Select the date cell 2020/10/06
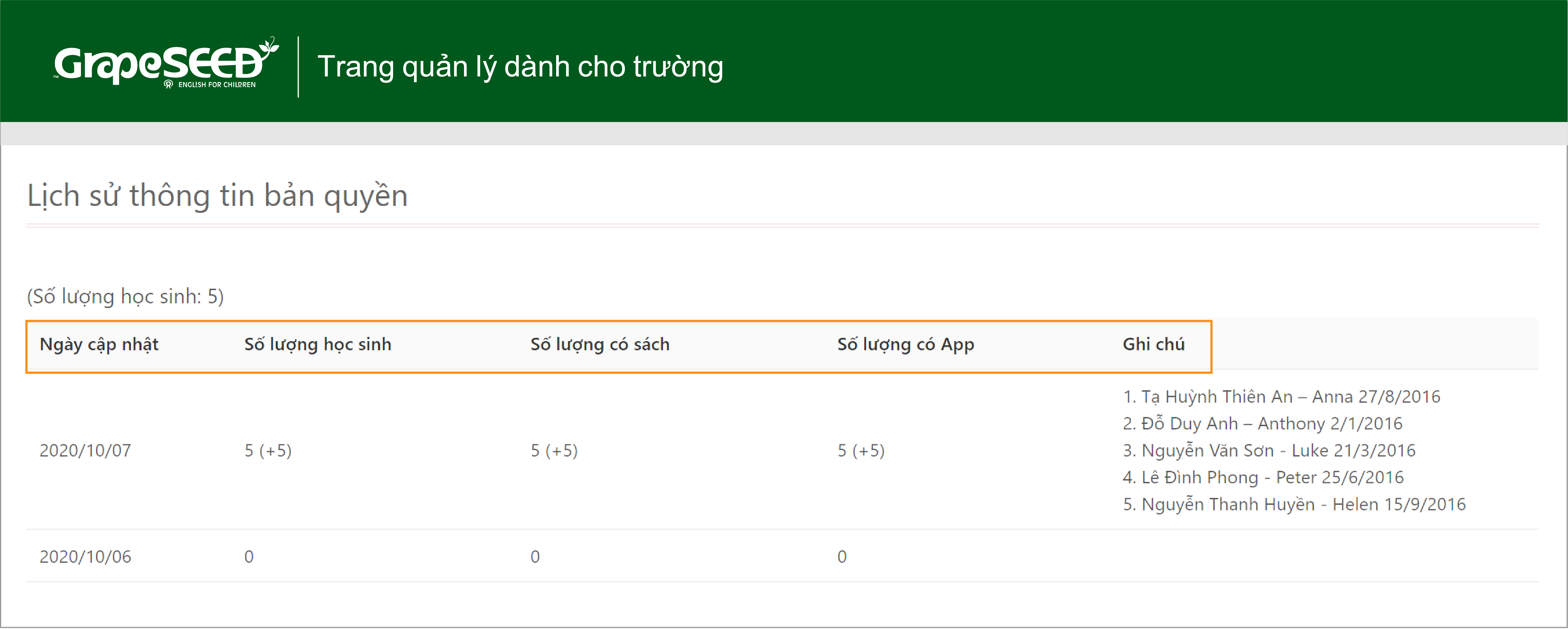The width and height of the screenshot is (1568, 629). point(85,556)
